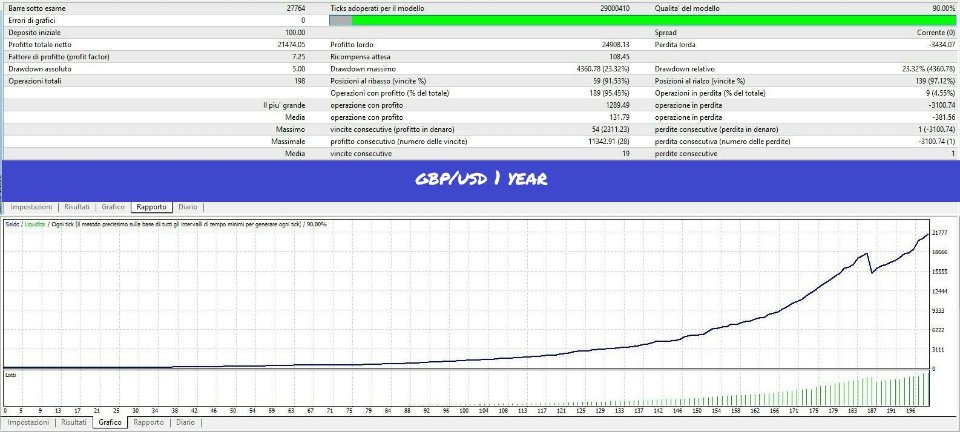The width and height of the screenshot is (960, 432).
Task: Select the active Rapporto tab under the banner
Action: 152,207
